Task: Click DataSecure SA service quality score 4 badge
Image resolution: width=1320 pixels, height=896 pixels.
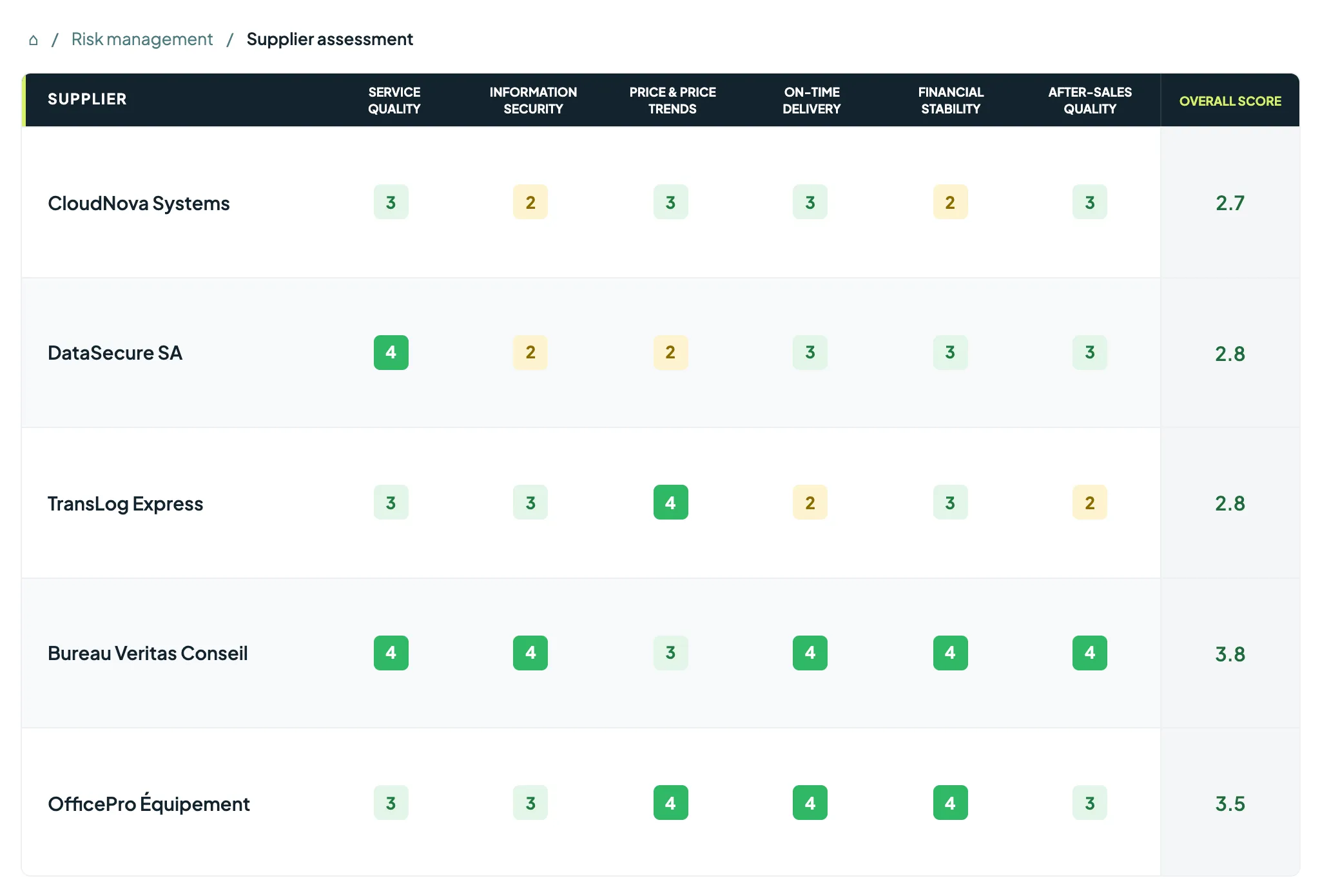Action: 391,353
